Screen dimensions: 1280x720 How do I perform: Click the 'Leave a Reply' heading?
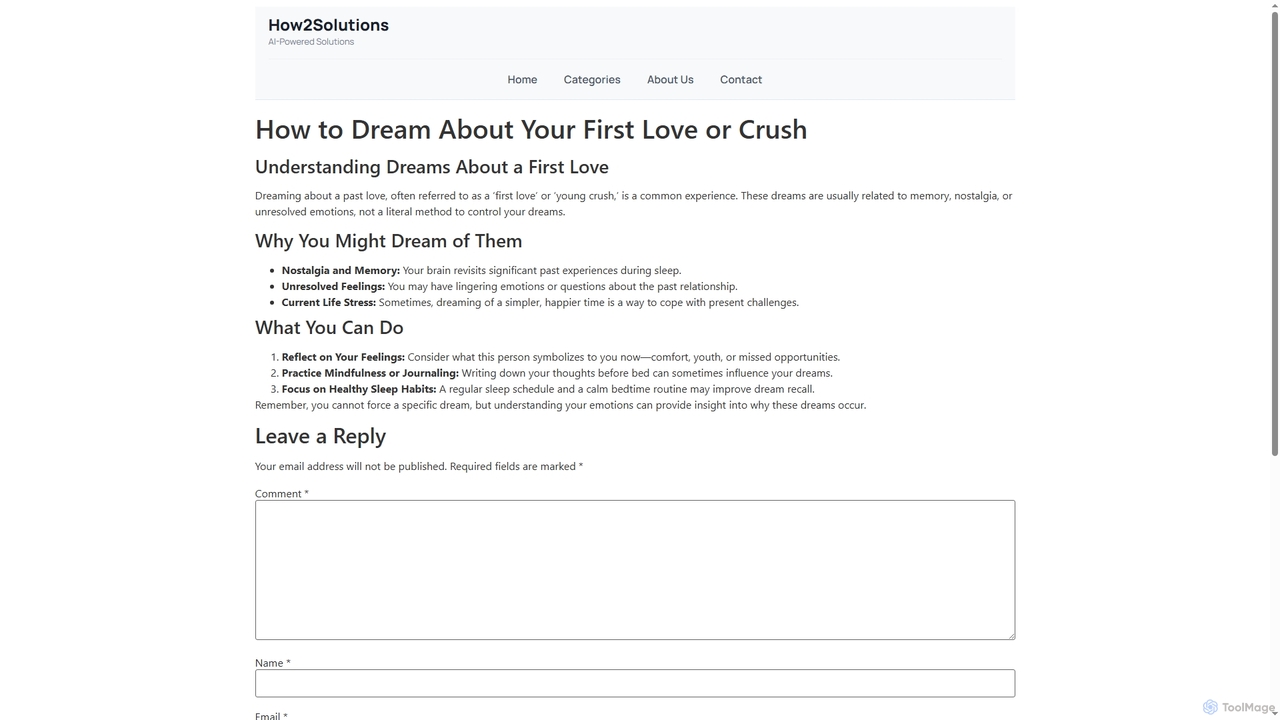320,436
